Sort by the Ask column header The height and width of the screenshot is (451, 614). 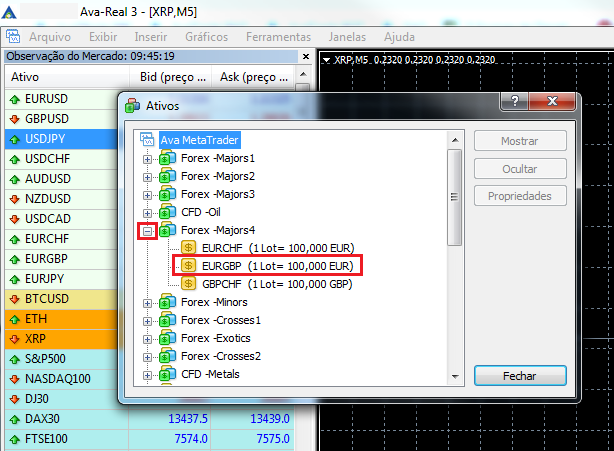[x=253, y=77]
